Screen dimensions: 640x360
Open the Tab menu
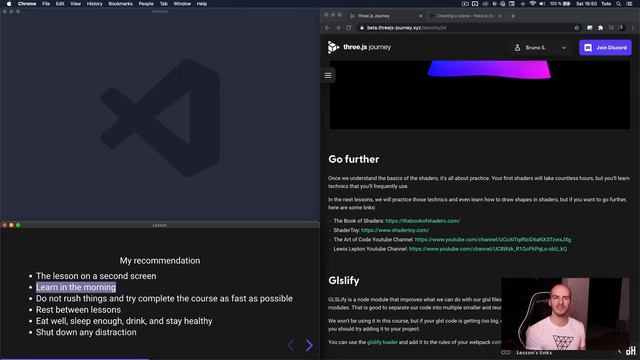click(163, 4)
